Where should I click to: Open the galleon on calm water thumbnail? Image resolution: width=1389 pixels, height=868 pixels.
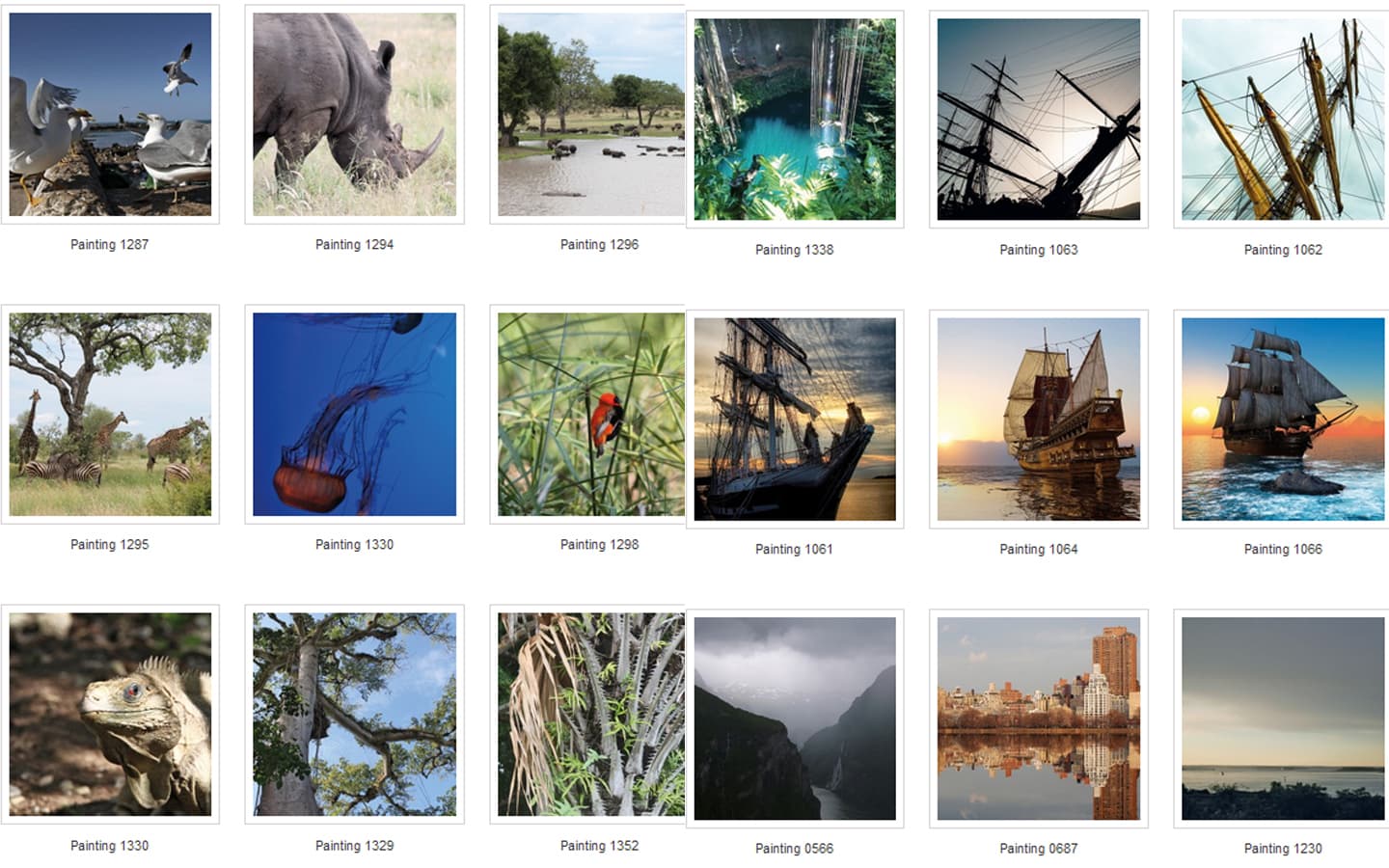pos(1039,420)
